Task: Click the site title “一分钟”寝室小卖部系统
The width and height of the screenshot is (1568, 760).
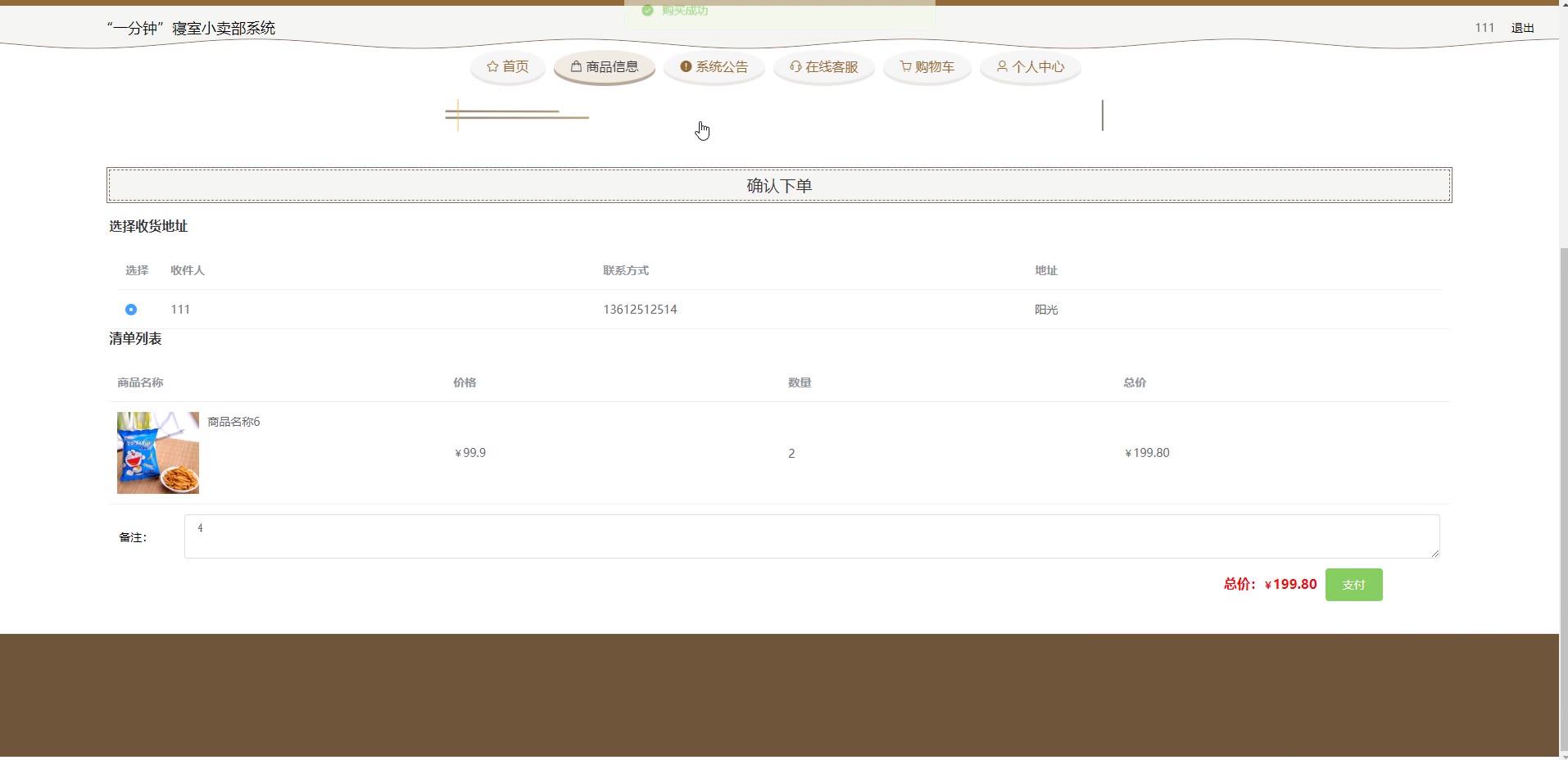Action: 191,28
